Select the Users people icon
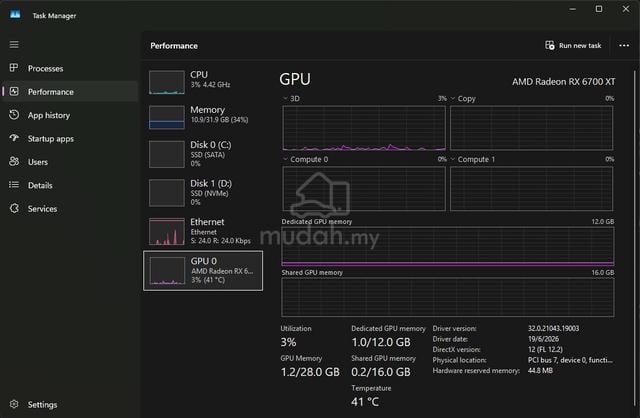Screen dimensions: 640x418 [x=14, y=161]
